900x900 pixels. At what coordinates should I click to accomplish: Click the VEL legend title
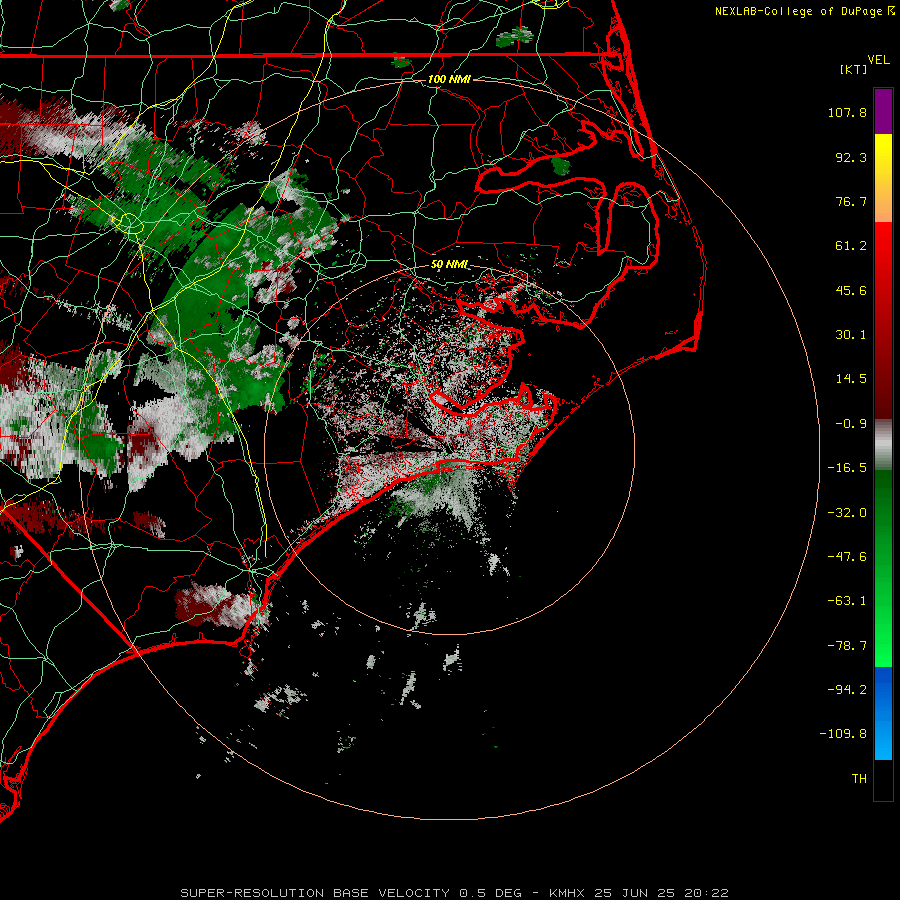click(878, 60)
